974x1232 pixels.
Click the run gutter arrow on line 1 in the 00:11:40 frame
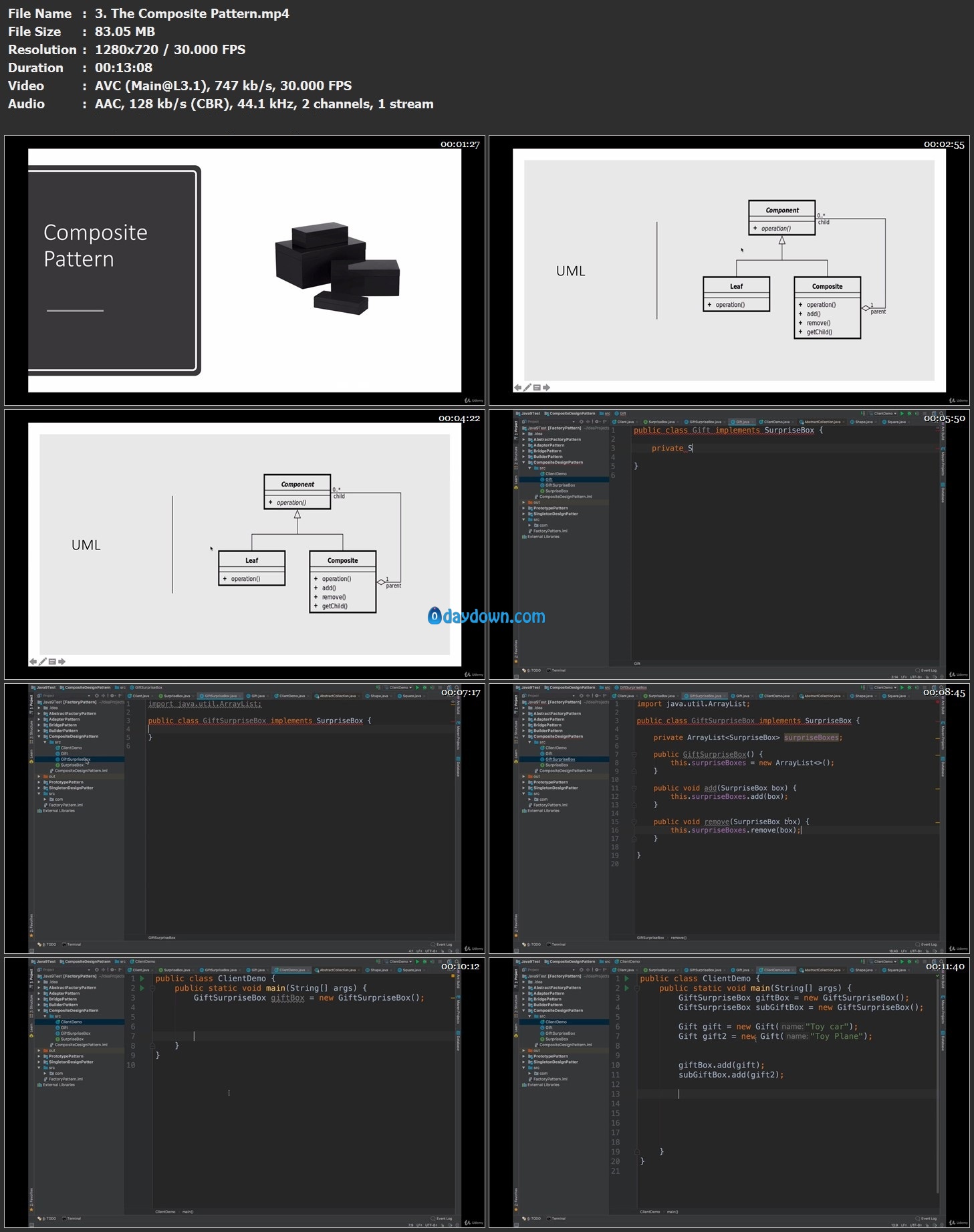(626, 978)
